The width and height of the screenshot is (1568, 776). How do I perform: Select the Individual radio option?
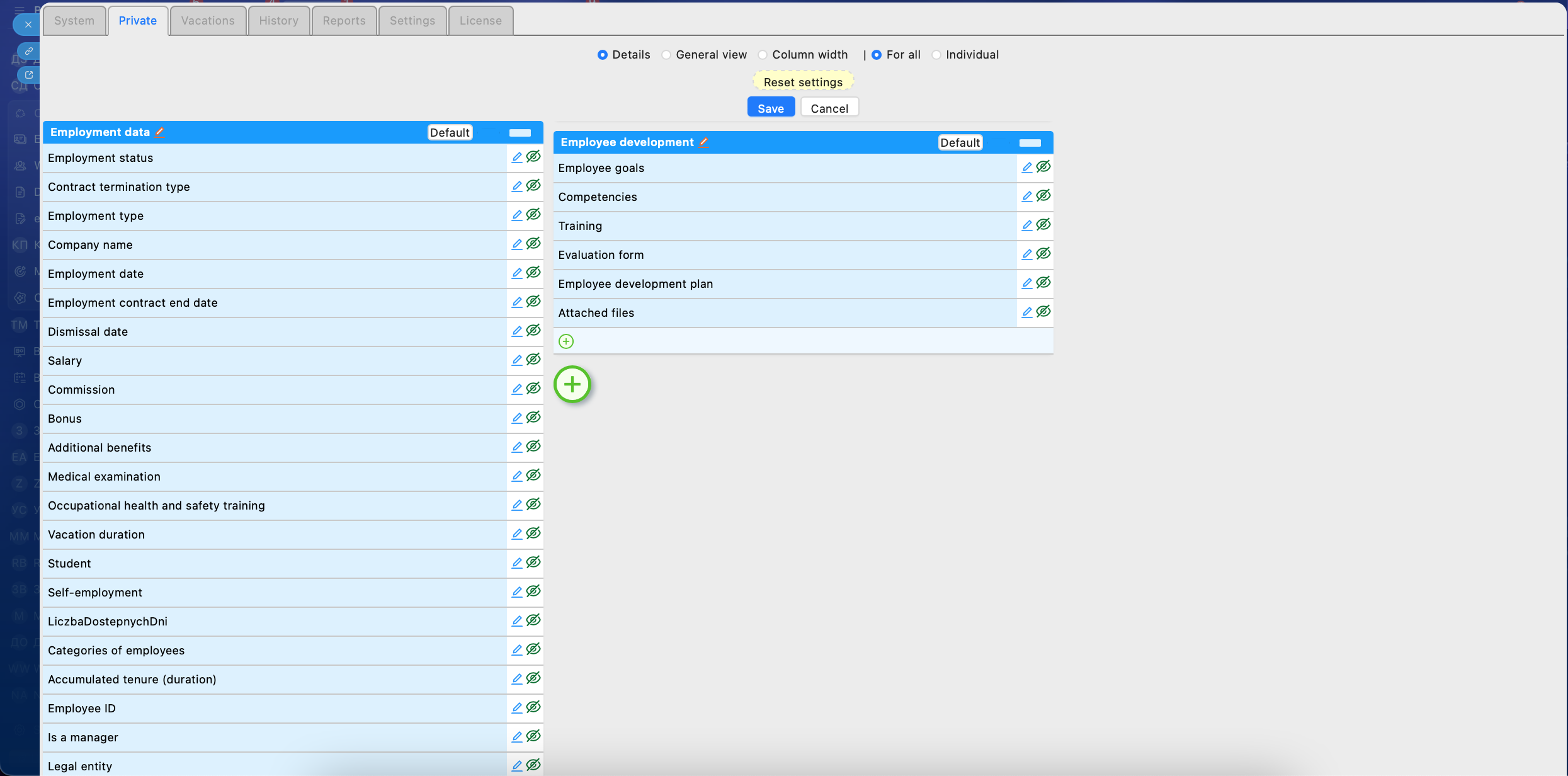pos(936,55)
